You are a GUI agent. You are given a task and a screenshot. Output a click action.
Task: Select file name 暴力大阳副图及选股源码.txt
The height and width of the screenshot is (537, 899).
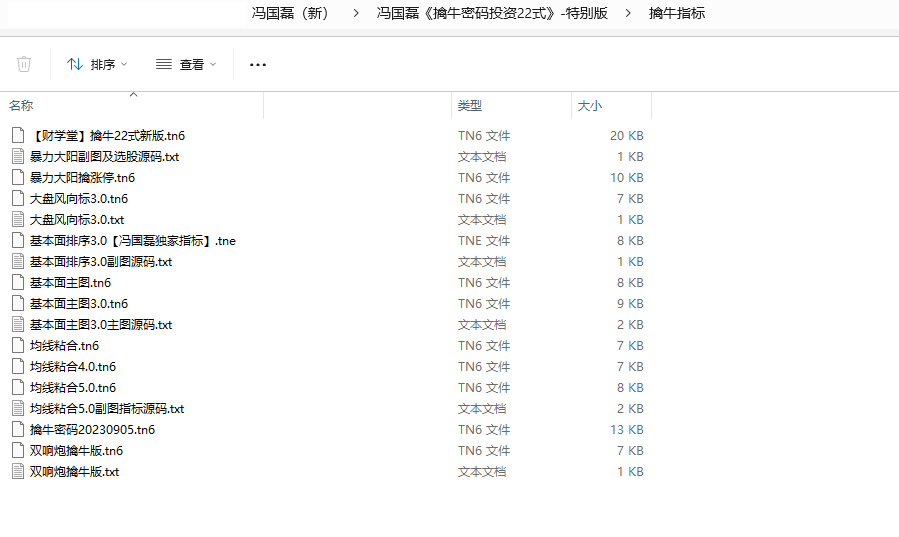coord(104,156)
